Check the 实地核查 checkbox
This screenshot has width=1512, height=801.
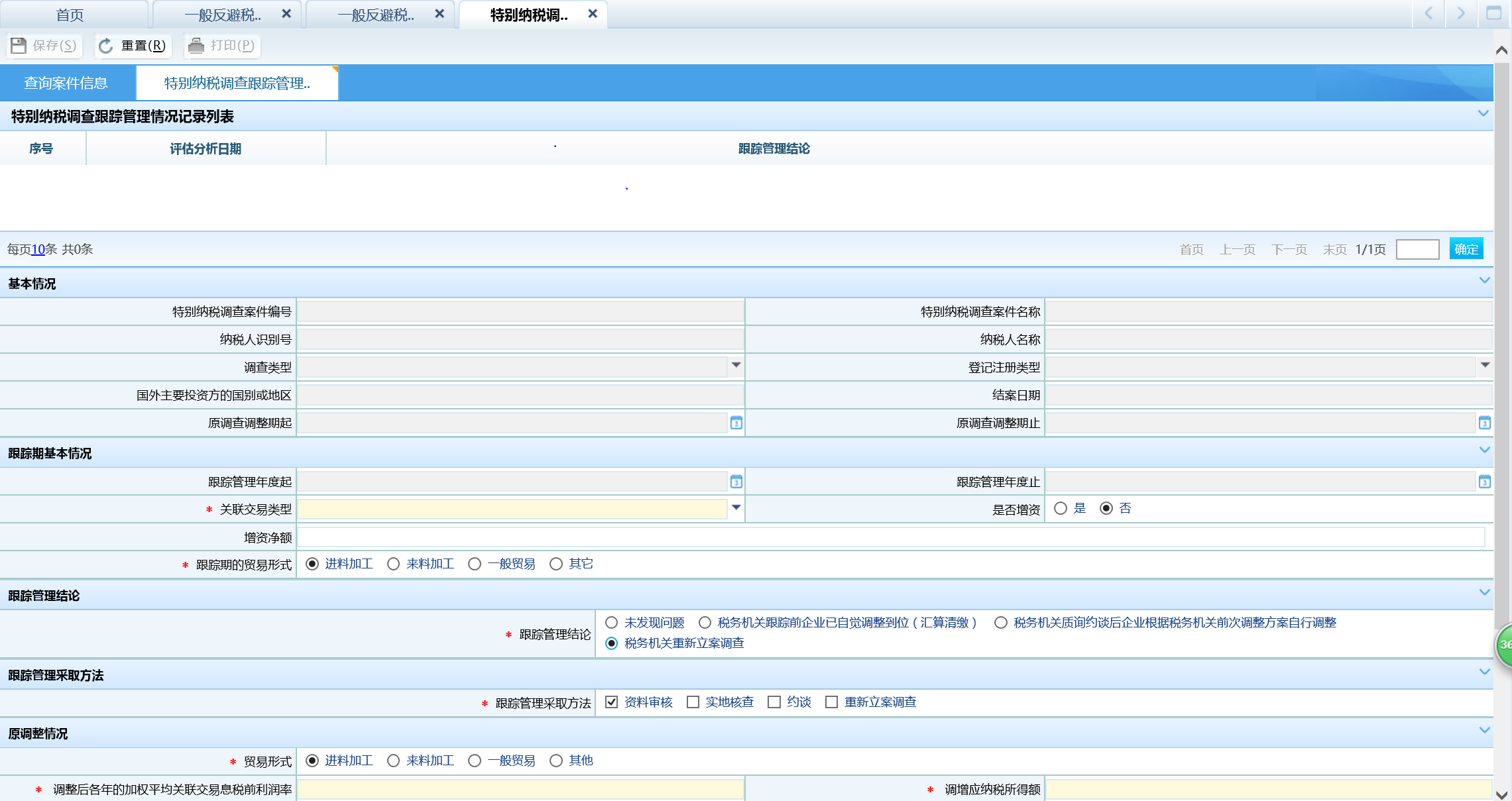point(693,702)
